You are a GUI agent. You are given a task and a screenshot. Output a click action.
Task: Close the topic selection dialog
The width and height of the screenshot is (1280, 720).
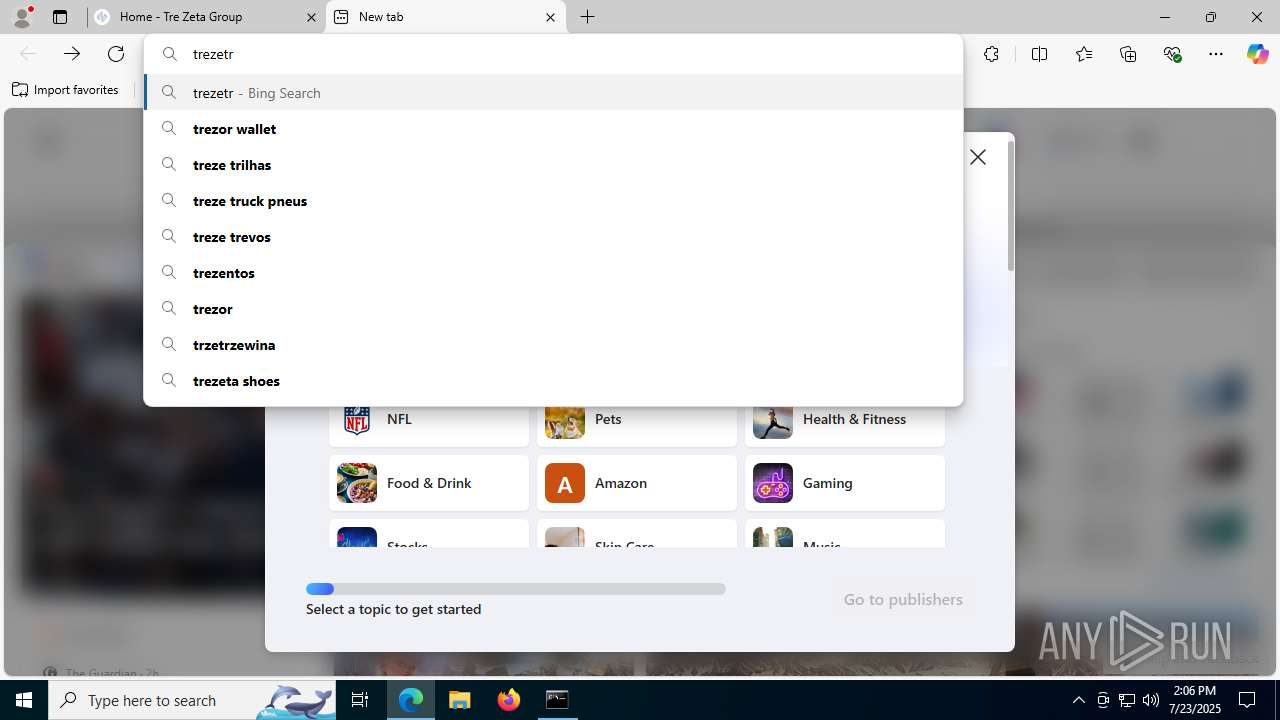978,157
